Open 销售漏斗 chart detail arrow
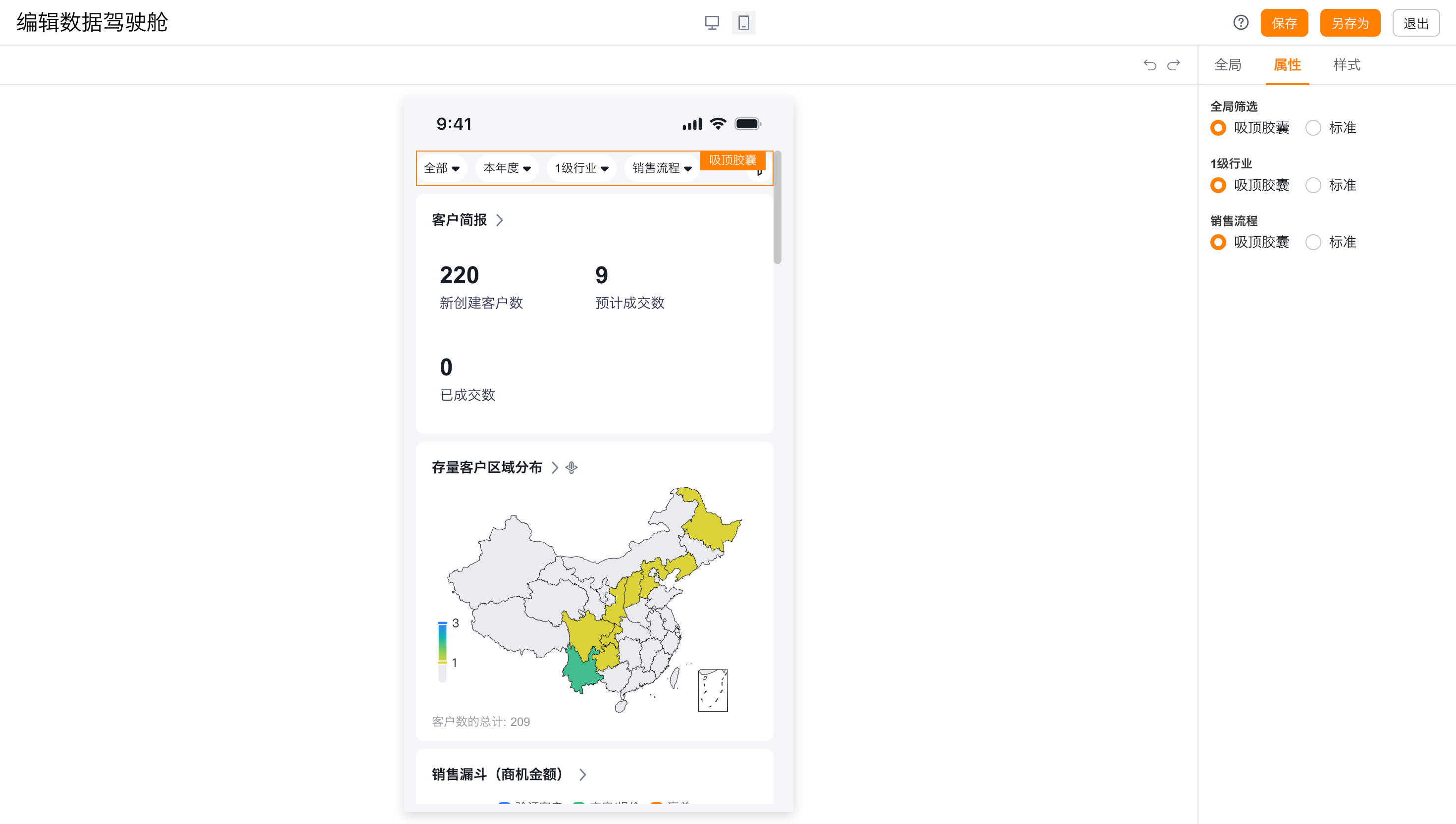The width and height of the screenshot is (1456, 824). (582, 775)
